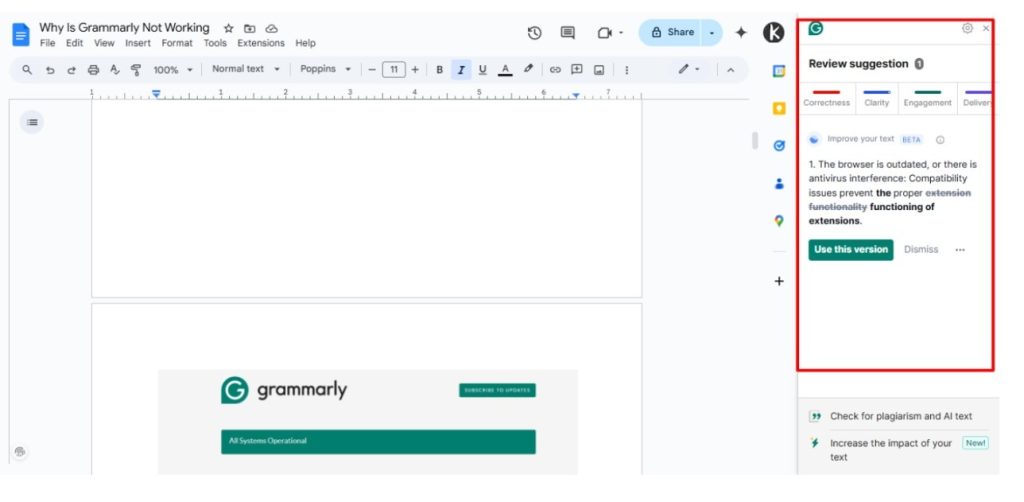Choose the text color button
The height and width of the screenshot is (502, 1024).
[x=505, y=70]
